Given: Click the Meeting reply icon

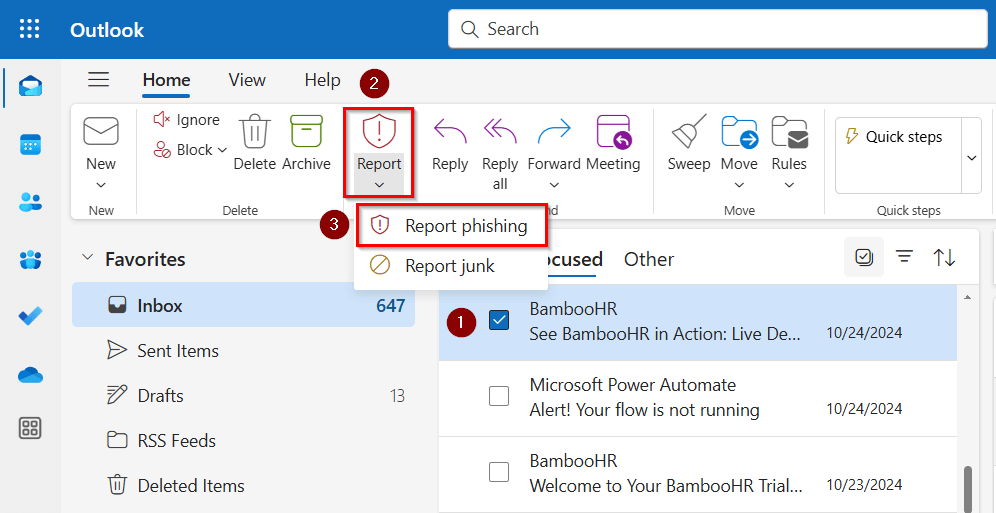Looking at the screenshot, I should pos(613,133).
